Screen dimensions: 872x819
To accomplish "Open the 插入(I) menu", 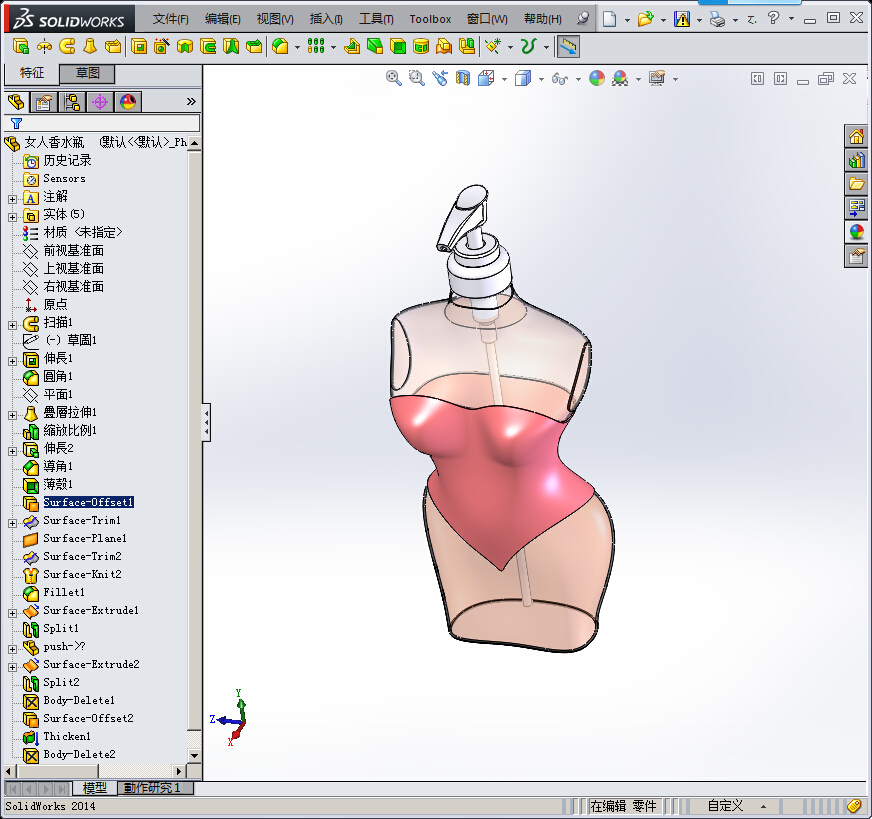I will pyautogui.click(x=326, y=19).
